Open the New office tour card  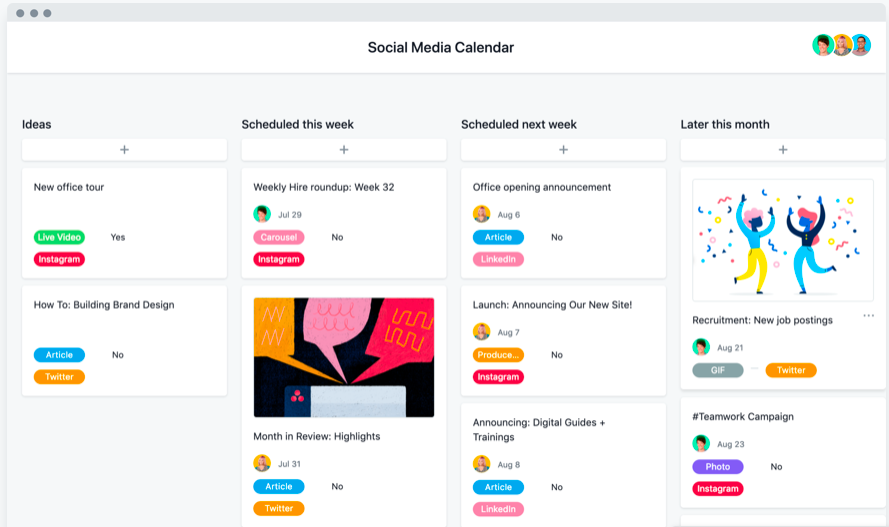pos(69,187)
